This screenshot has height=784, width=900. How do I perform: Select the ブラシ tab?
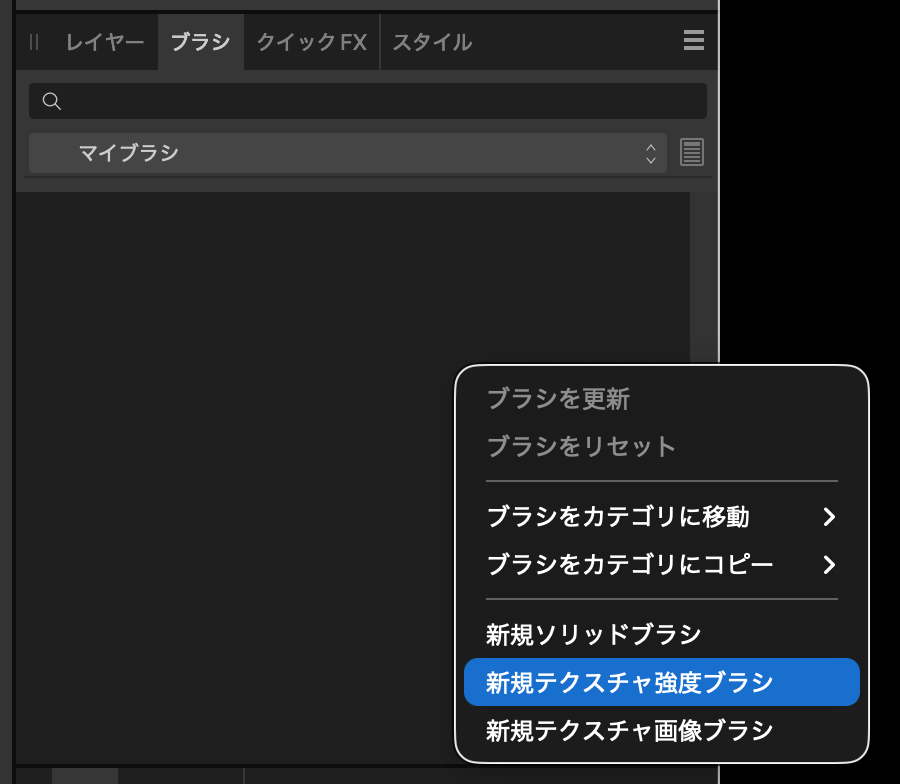(200, 41)
